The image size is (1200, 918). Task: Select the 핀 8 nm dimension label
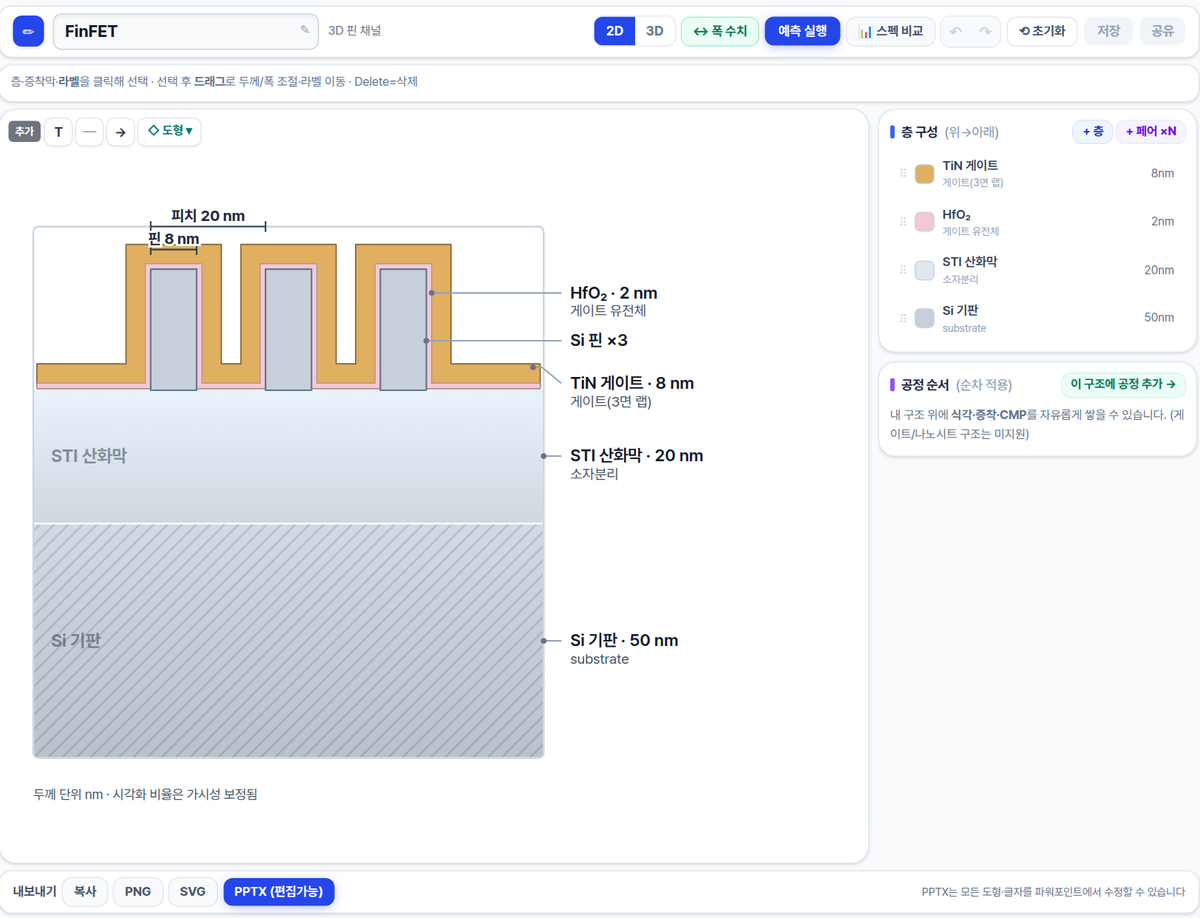173,239
